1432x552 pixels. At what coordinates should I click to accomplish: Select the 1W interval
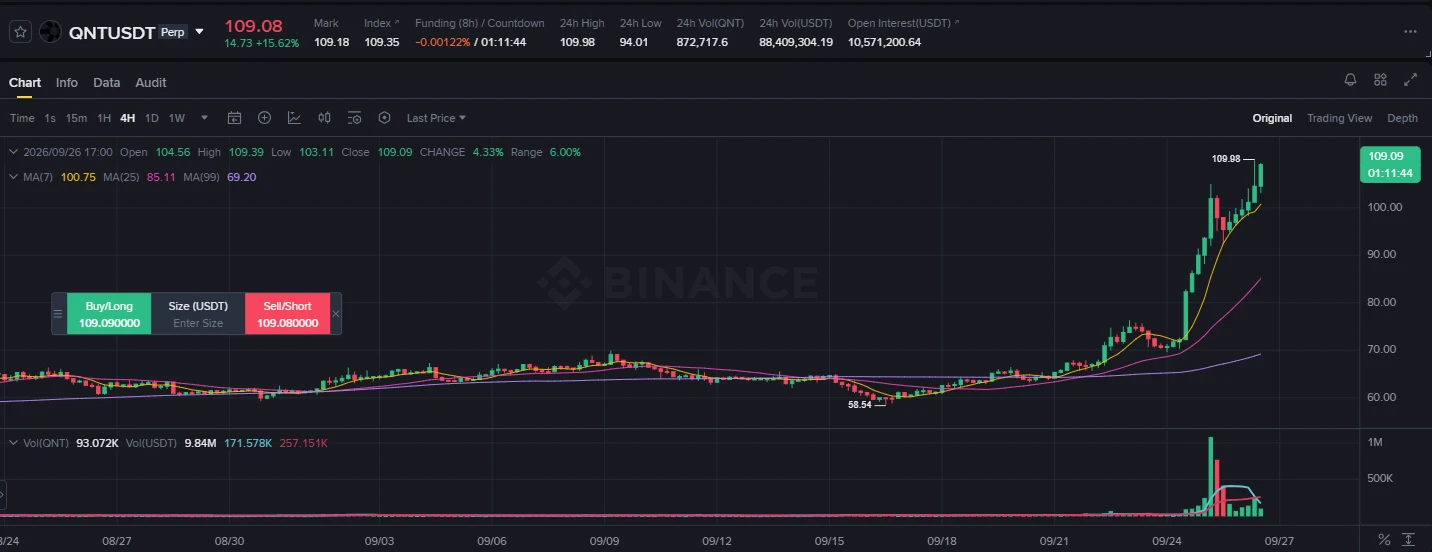[x=177, y=118]
